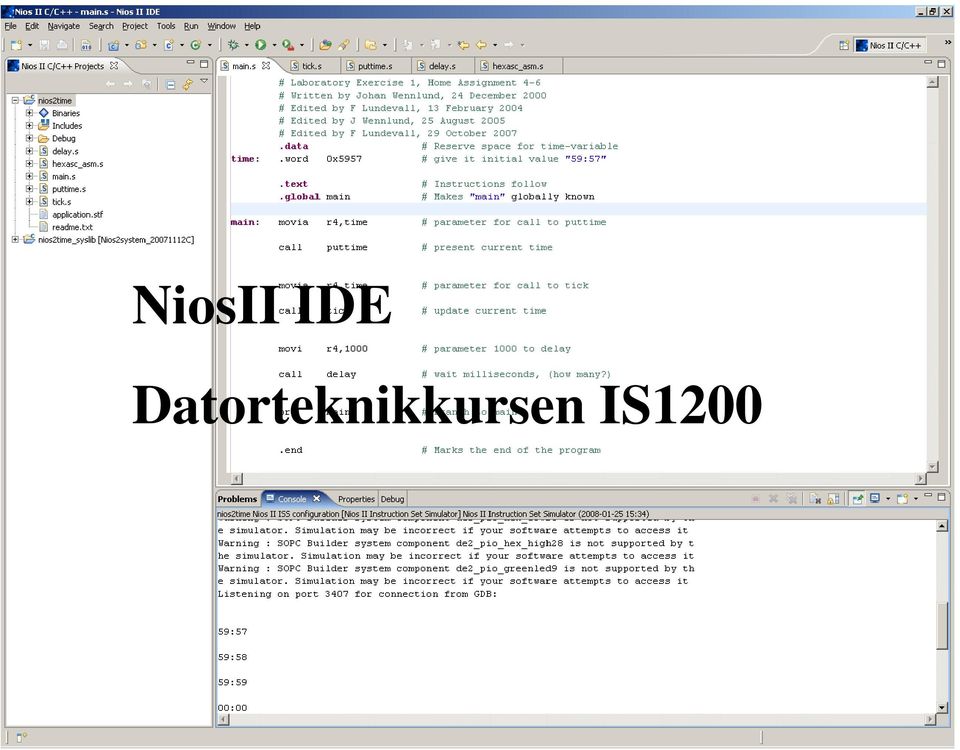Select readme.txt in the project tree
960x750 pixels.
click(72, 227)
